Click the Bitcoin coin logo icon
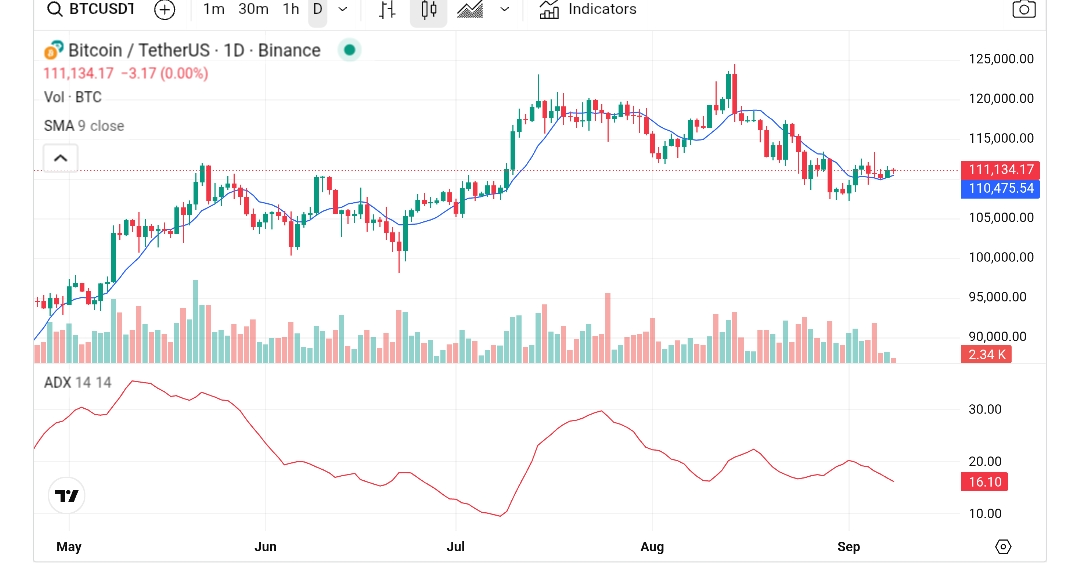 53,51
